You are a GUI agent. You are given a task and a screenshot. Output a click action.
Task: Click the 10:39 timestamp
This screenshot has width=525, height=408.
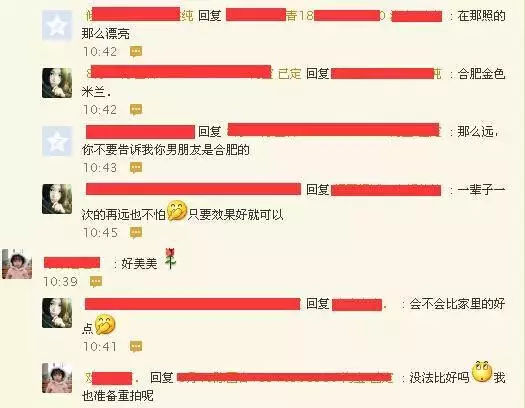(x=61, y=282)
